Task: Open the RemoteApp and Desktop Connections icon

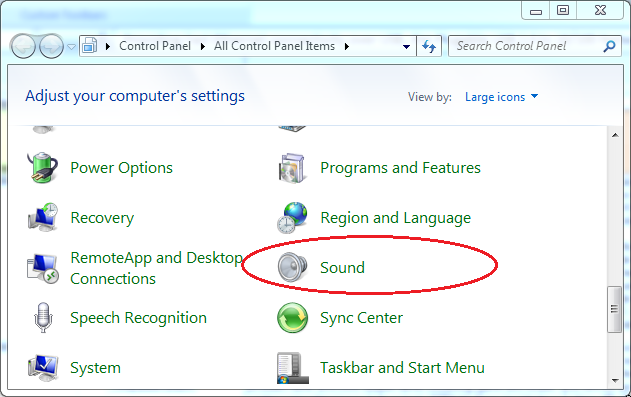Action: (x=43, y=268)
